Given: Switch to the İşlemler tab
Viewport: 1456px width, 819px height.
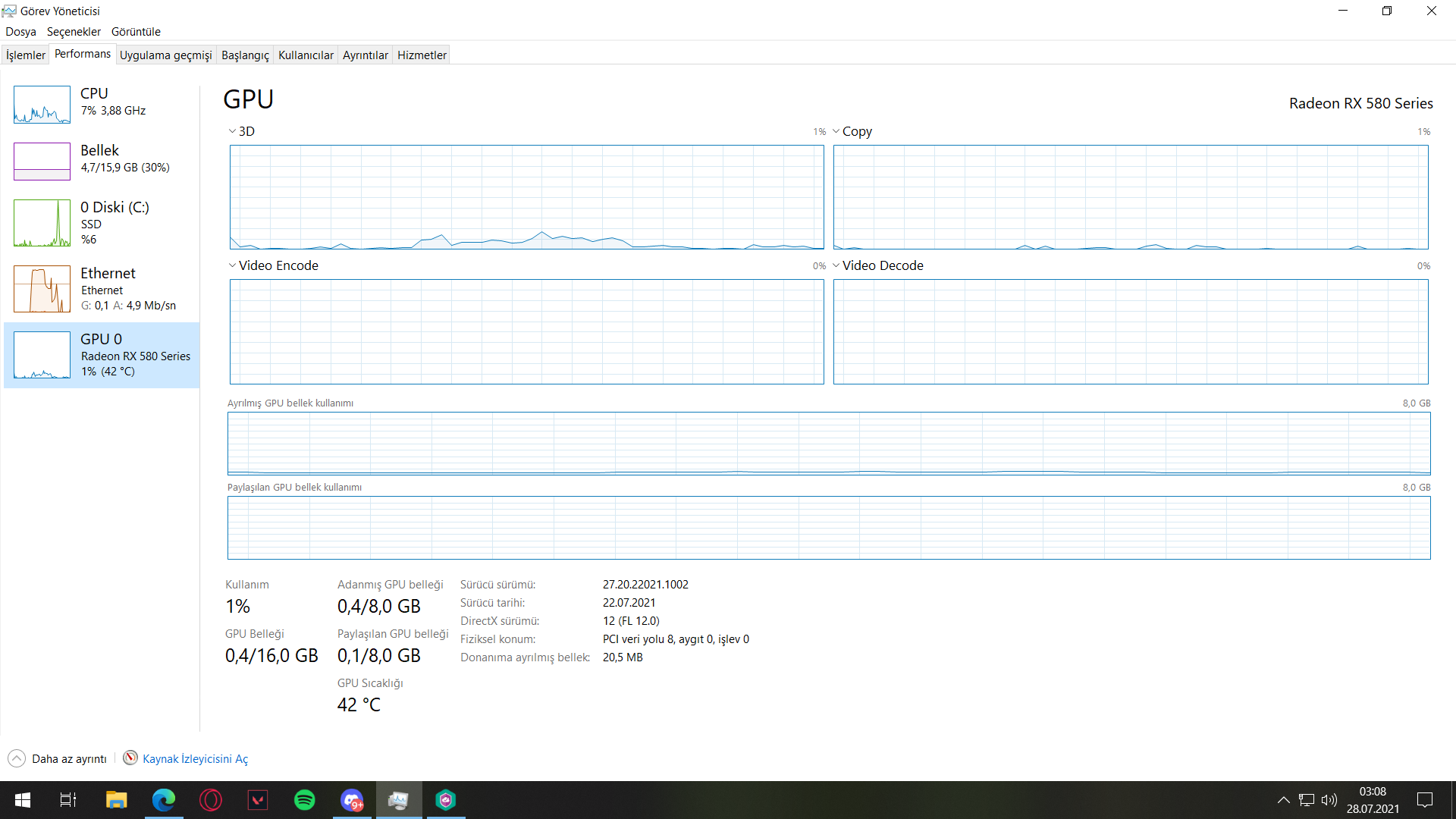Looking at the screenshot, I should (x=26, y=55).
